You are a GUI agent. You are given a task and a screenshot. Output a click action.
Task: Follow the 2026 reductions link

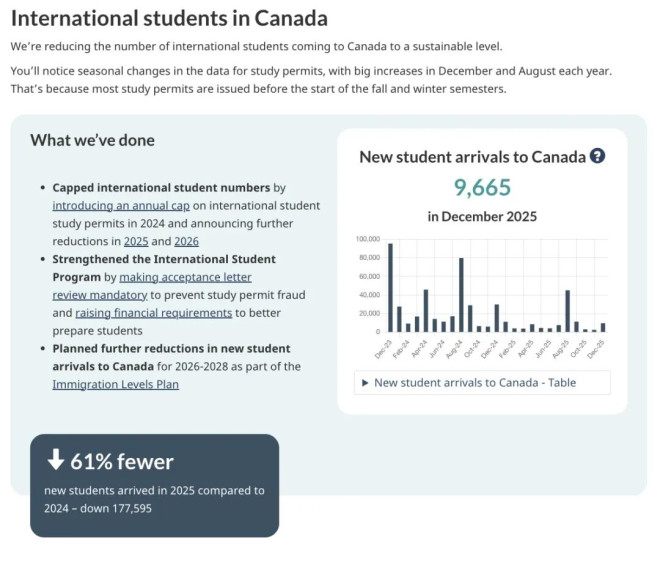click(186, 241)
